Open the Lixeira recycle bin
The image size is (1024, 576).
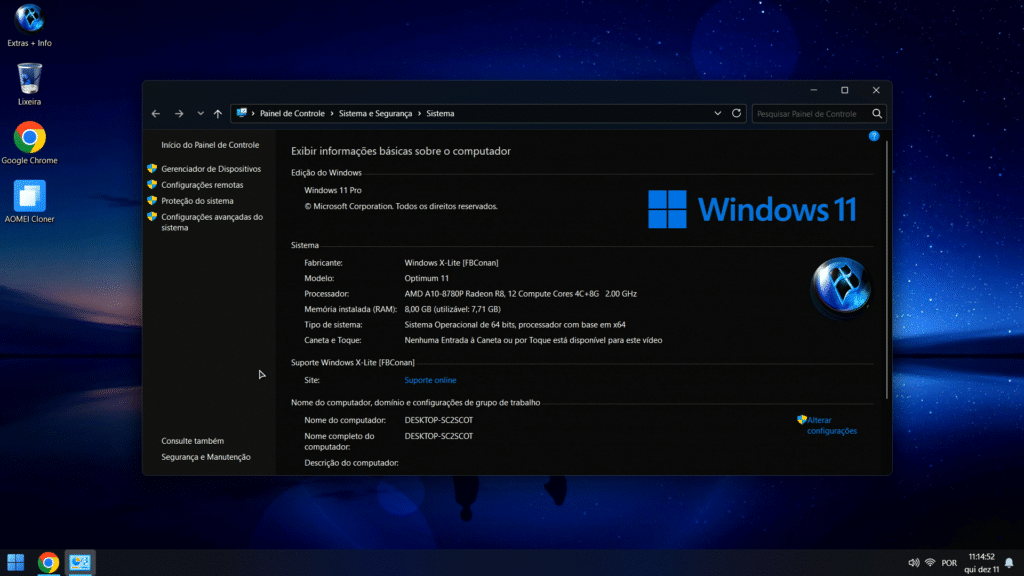29,78
